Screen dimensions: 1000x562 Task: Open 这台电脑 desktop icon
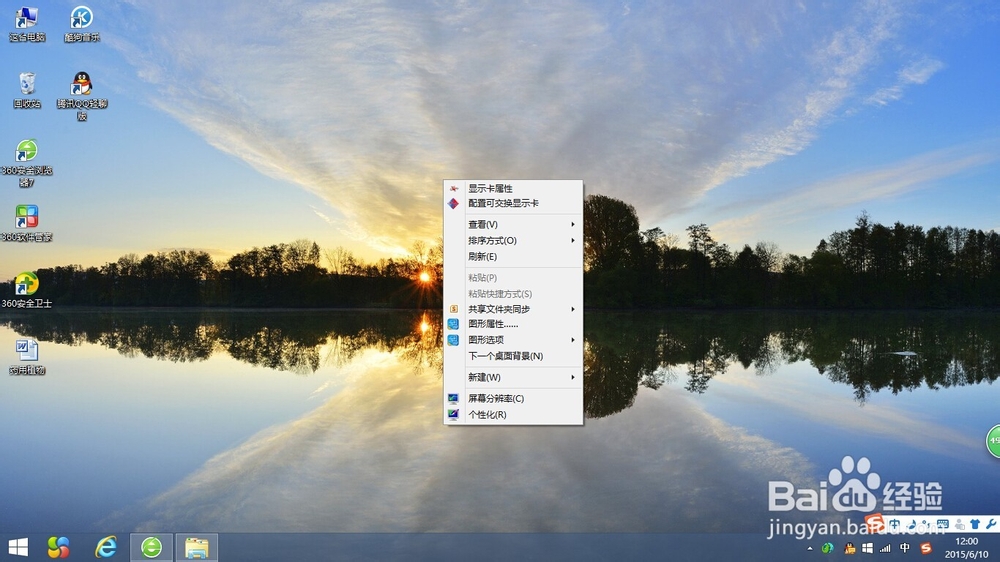point(27,24)
